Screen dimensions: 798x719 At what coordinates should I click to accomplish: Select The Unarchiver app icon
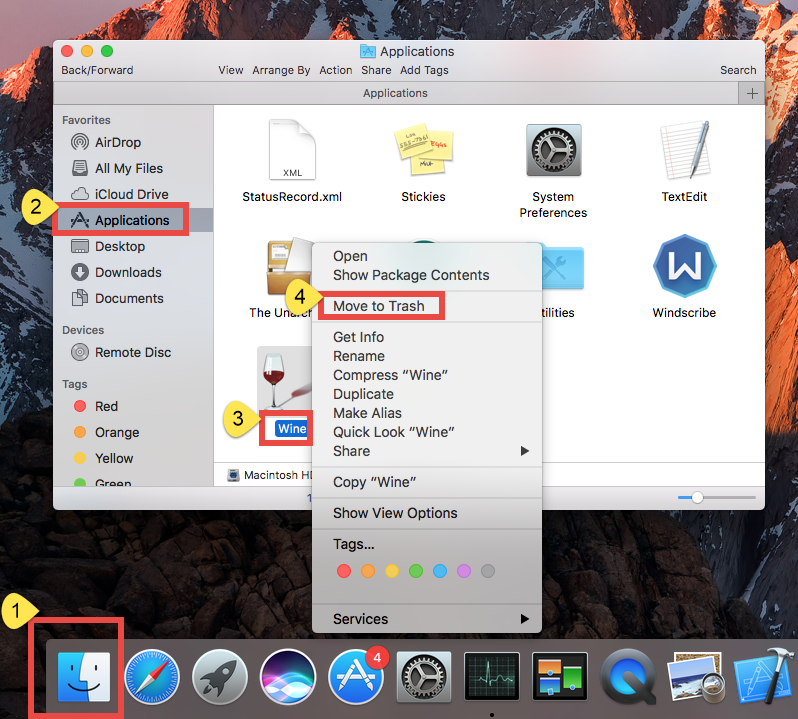click(x=290, y=267)
